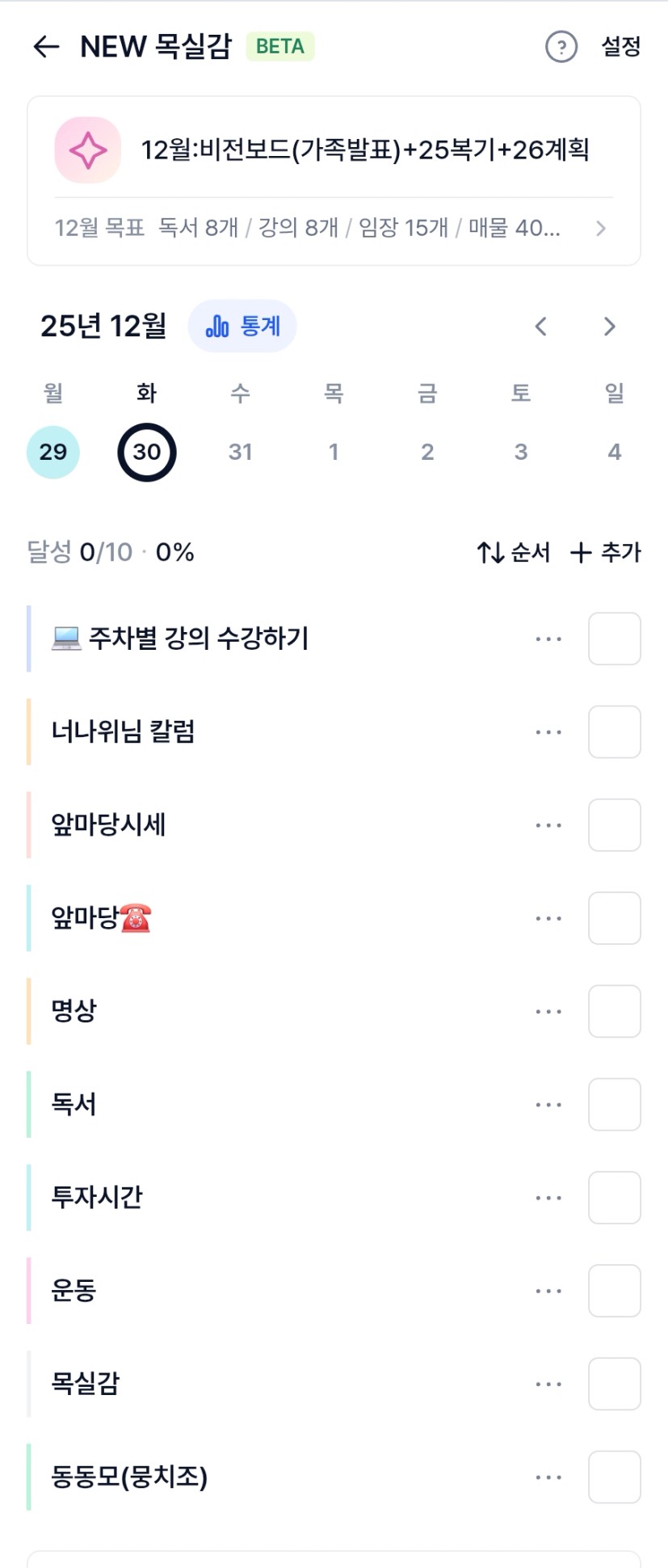
Task: Select Wednesday 31 in the week row
Action: click(240, 452)
